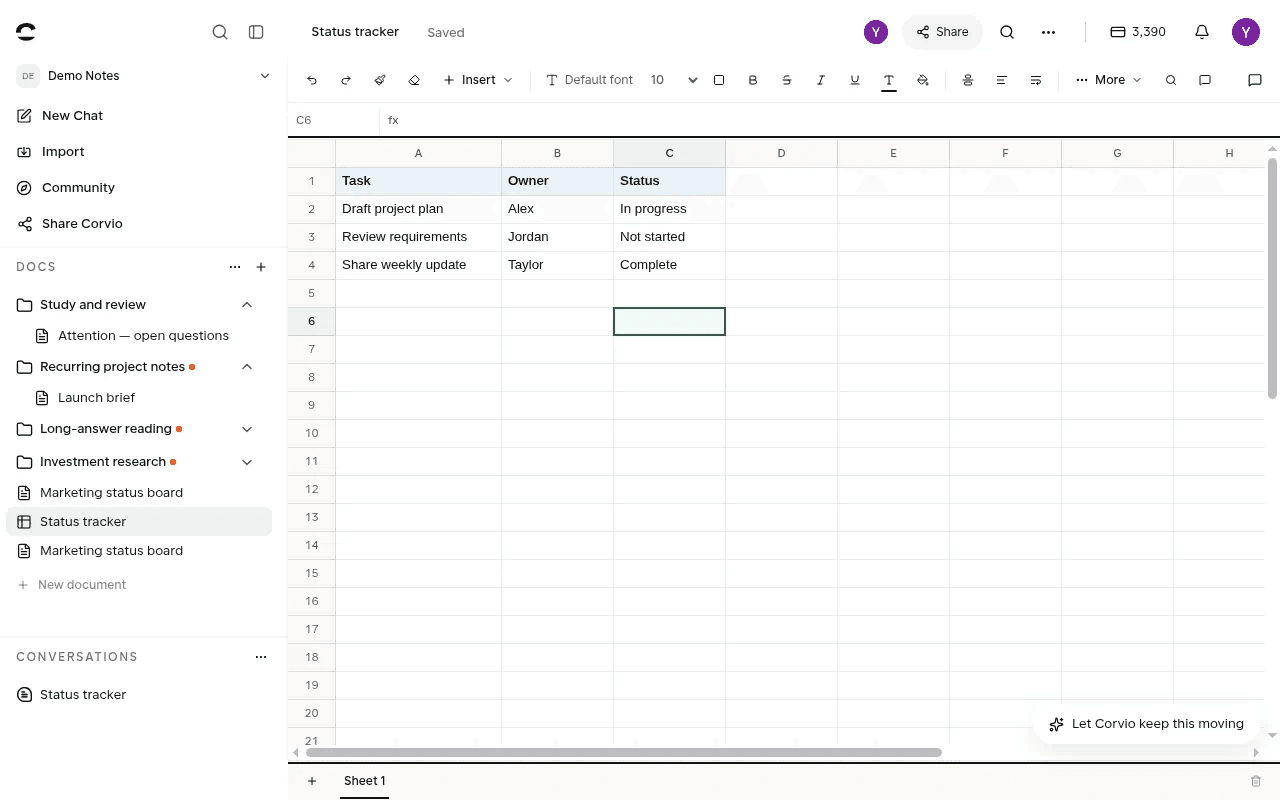Viewport: 1280px width, 800px height.
Task: Click Let Corvio keep this moving
Action: (x=1145, y=724)
